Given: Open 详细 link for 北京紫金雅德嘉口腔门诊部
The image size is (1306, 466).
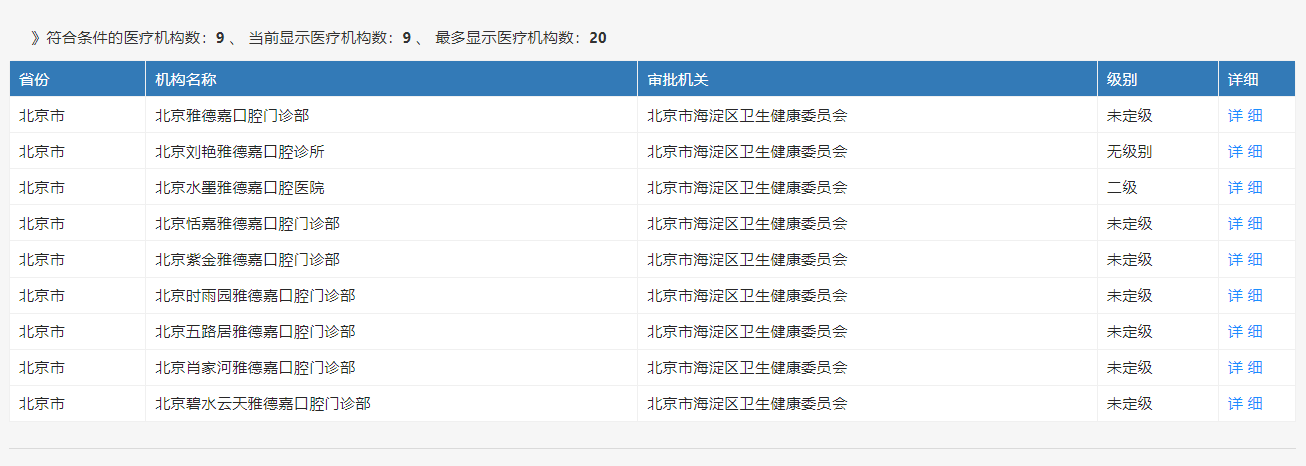Looking at the screenshot, I should [x=1245, y=259].
